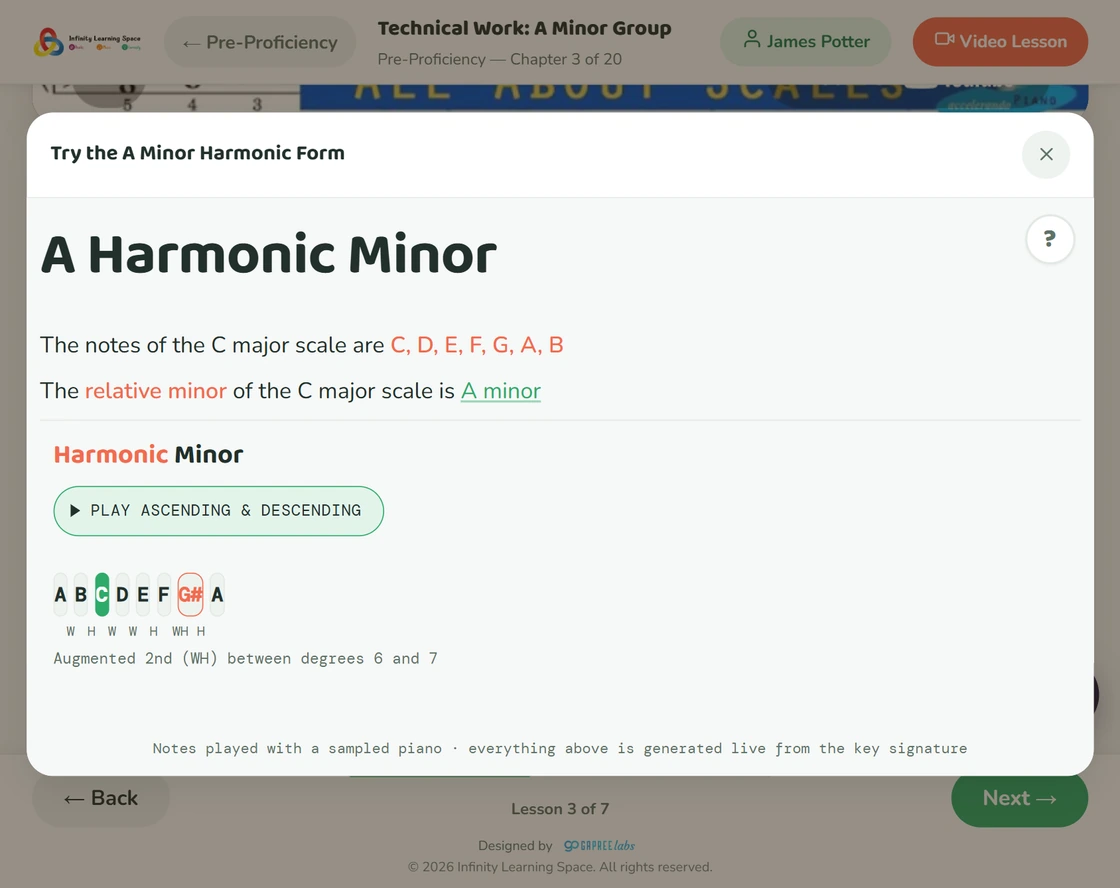Click the Chapter 3 of 20 subtitle
The image size is (1120, 888).
(x=499, y=59)
